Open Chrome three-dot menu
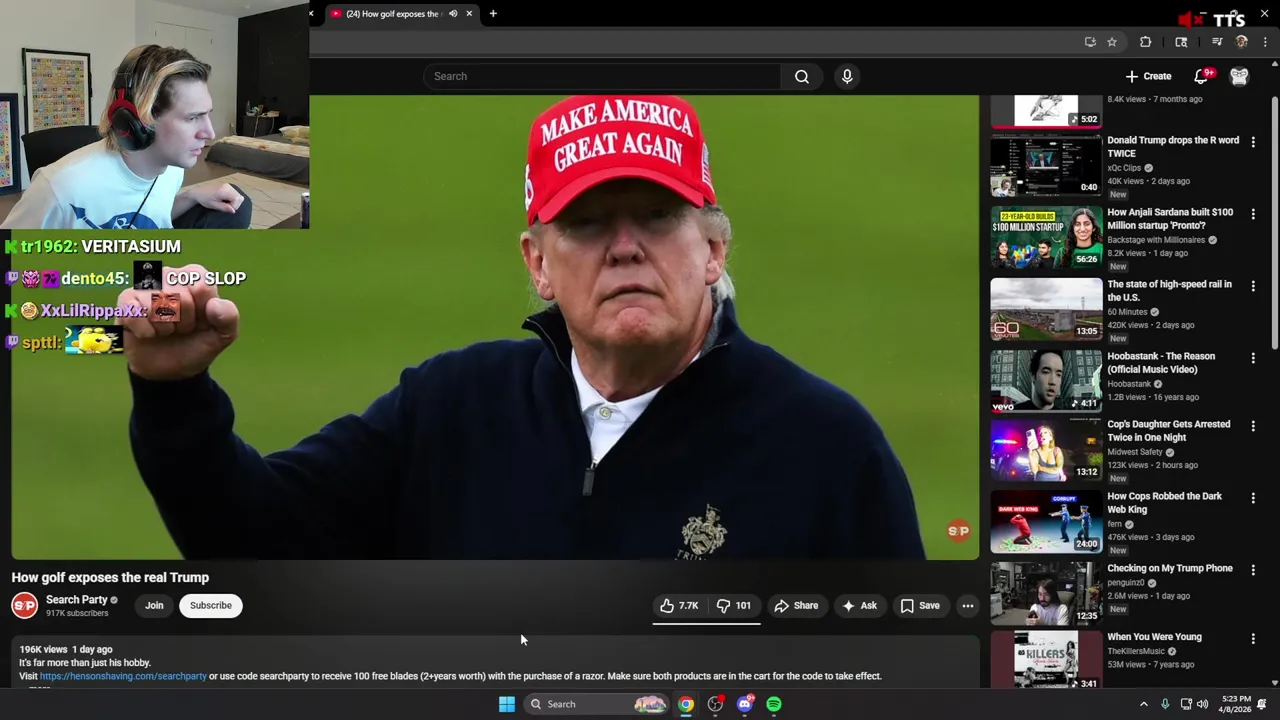This screenshot has height=720, width=1280. click(1265, 42)
